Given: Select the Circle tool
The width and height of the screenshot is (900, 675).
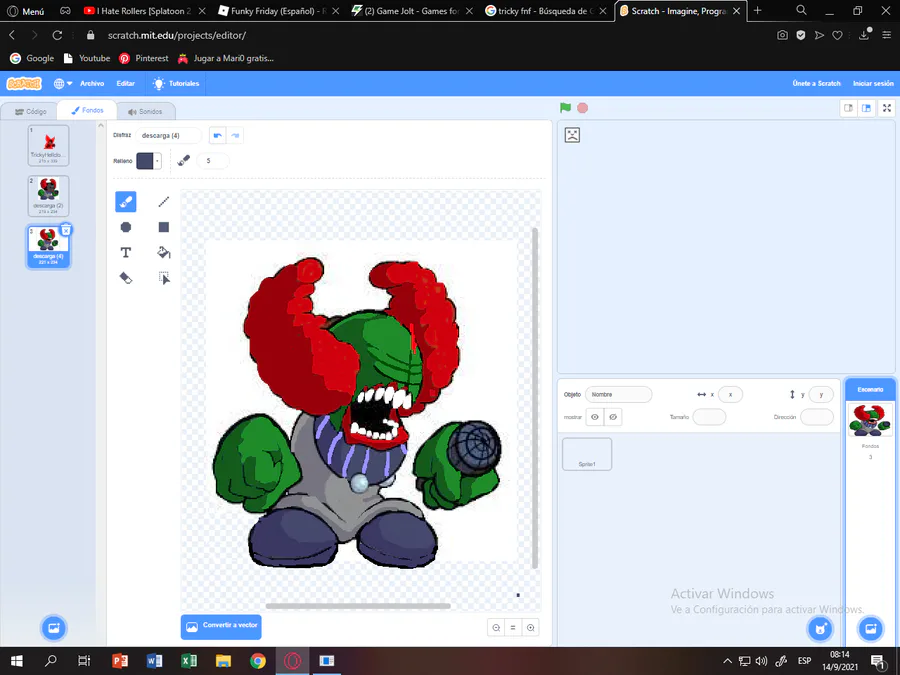Looking at the screenshot, I should click(126, 227).
